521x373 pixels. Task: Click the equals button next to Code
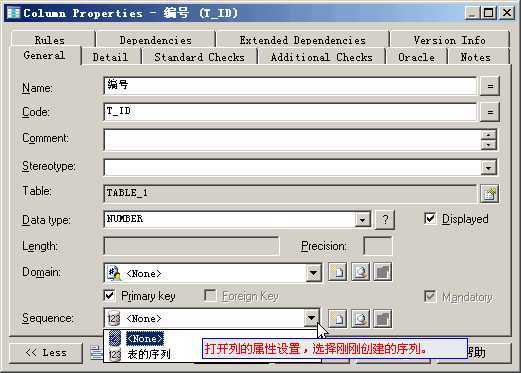tap(490, 112)
